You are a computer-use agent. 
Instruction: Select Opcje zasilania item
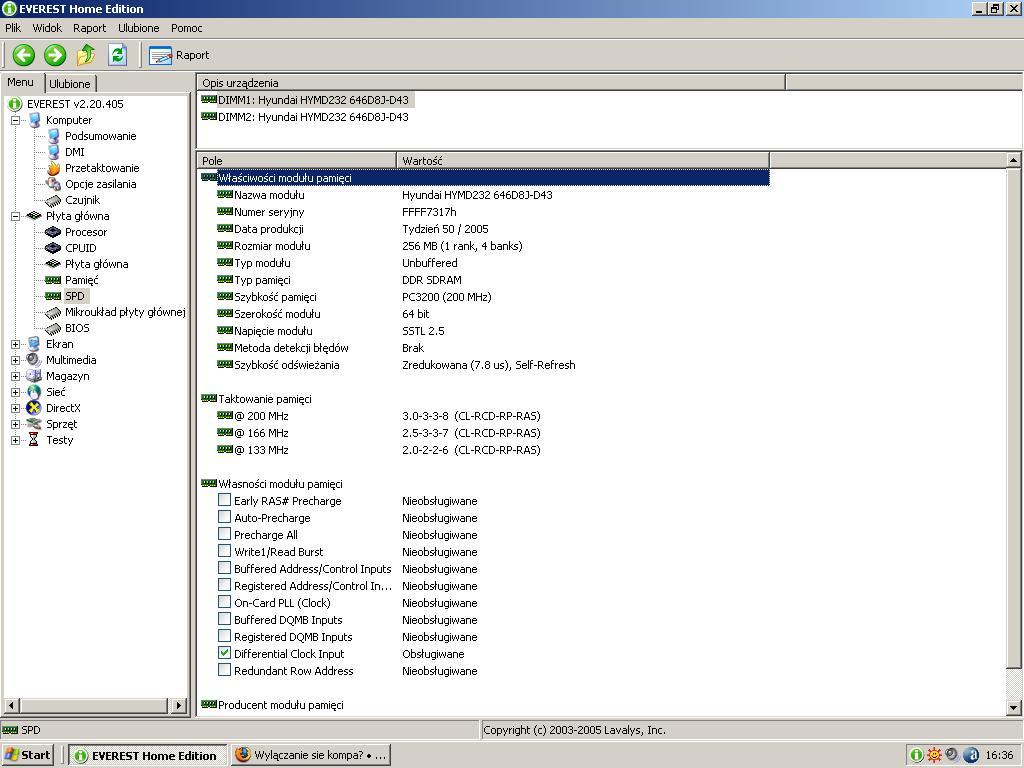point(101,184)
